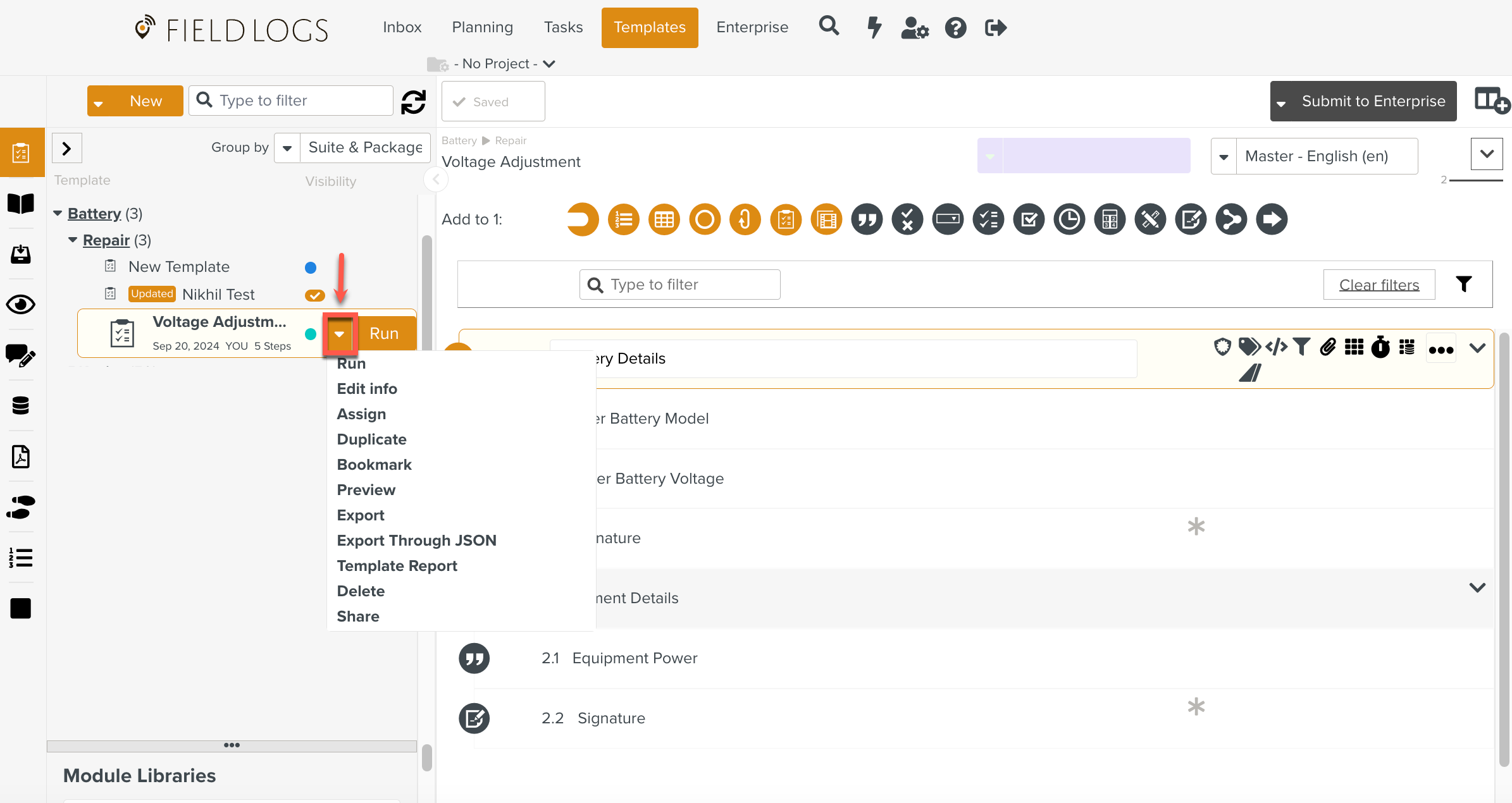This screenshot has height=803, width=1512.
Task: Click the refresh templates icon
Action: tap(414, 102)
